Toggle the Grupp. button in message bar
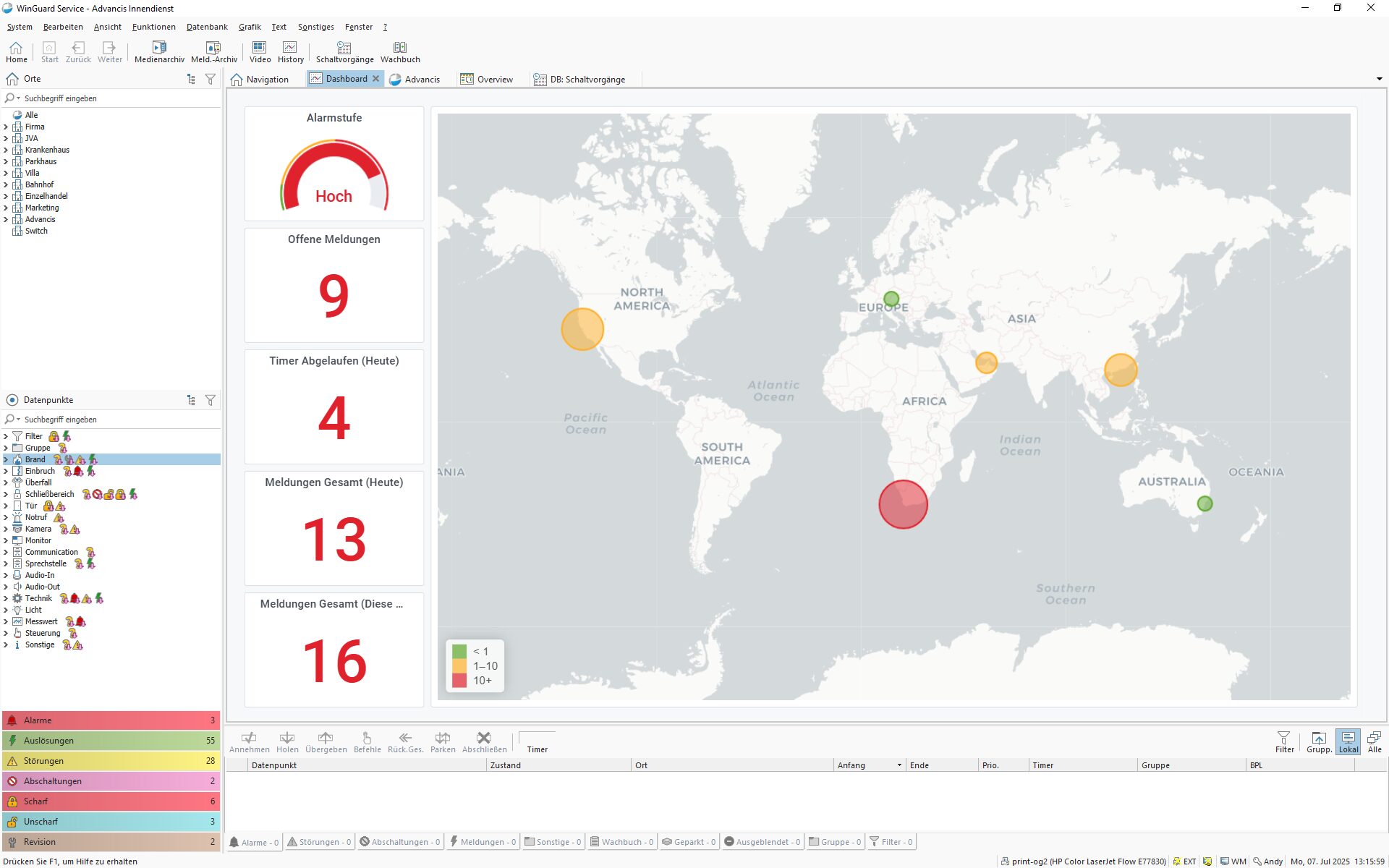The height and width of the screenshot is (868, 1389). click(1319, 741)
